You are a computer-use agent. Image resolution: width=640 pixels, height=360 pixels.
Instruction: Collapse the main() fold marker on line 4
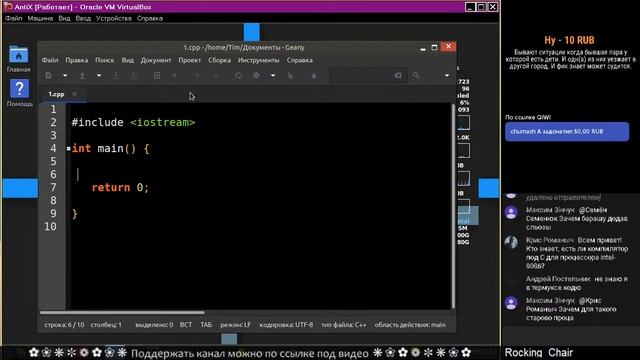tap(69, 149)
